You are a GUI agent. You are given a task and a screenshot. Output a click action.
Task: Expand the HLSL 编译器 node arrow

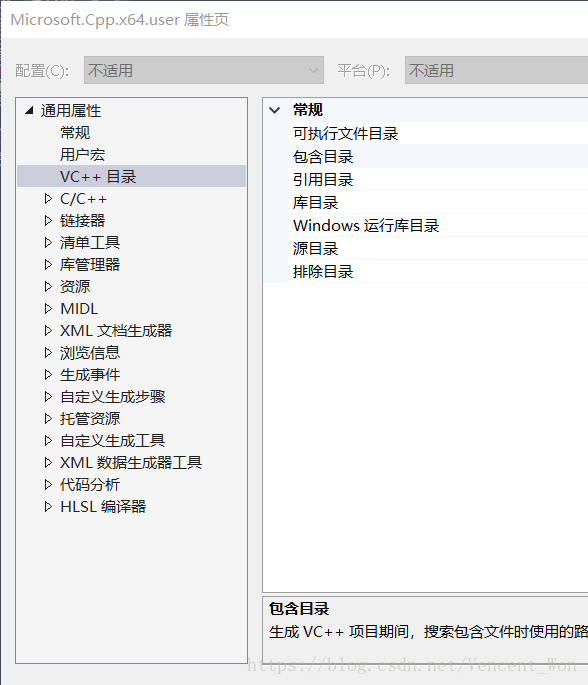(x=48, y=506)
